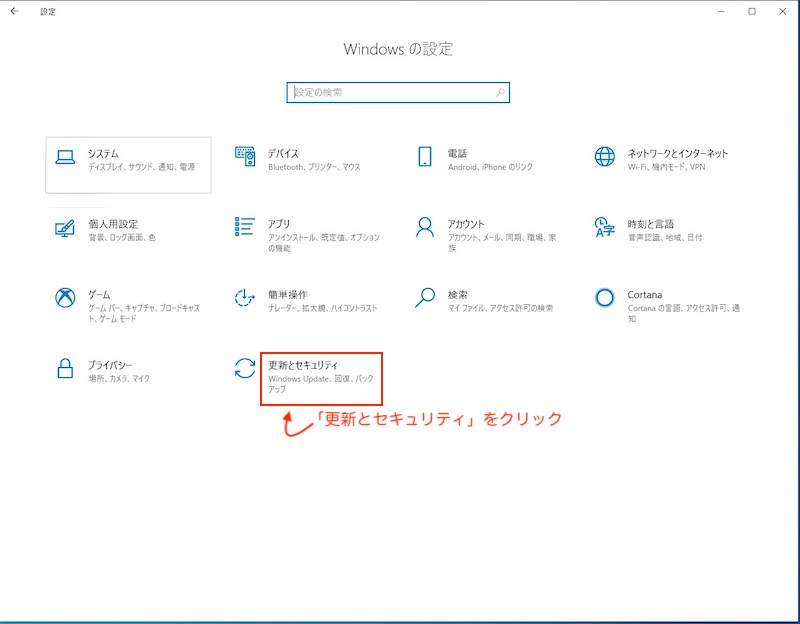Viewport: 800px width, 624px height.
Task: Click the System laptop icon
Action: [65, 157]
